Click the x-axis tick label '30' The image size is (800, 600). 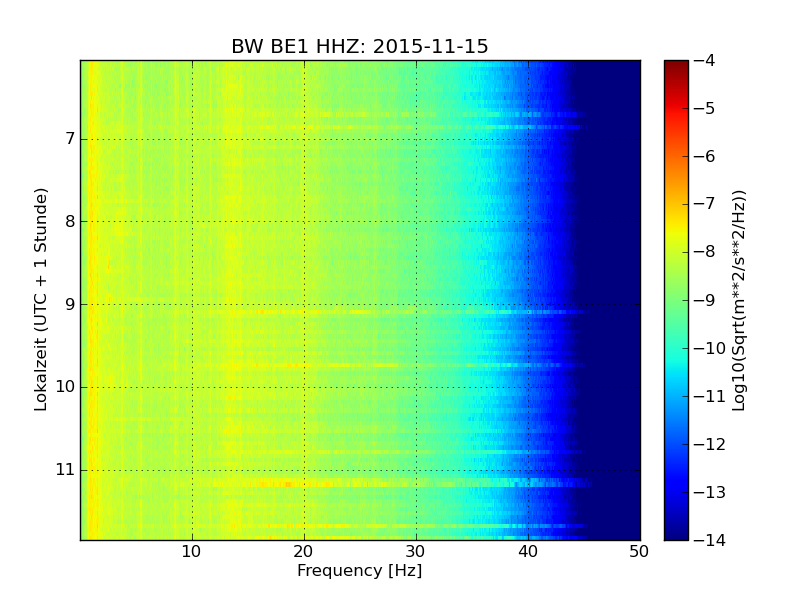pos(415,552)
